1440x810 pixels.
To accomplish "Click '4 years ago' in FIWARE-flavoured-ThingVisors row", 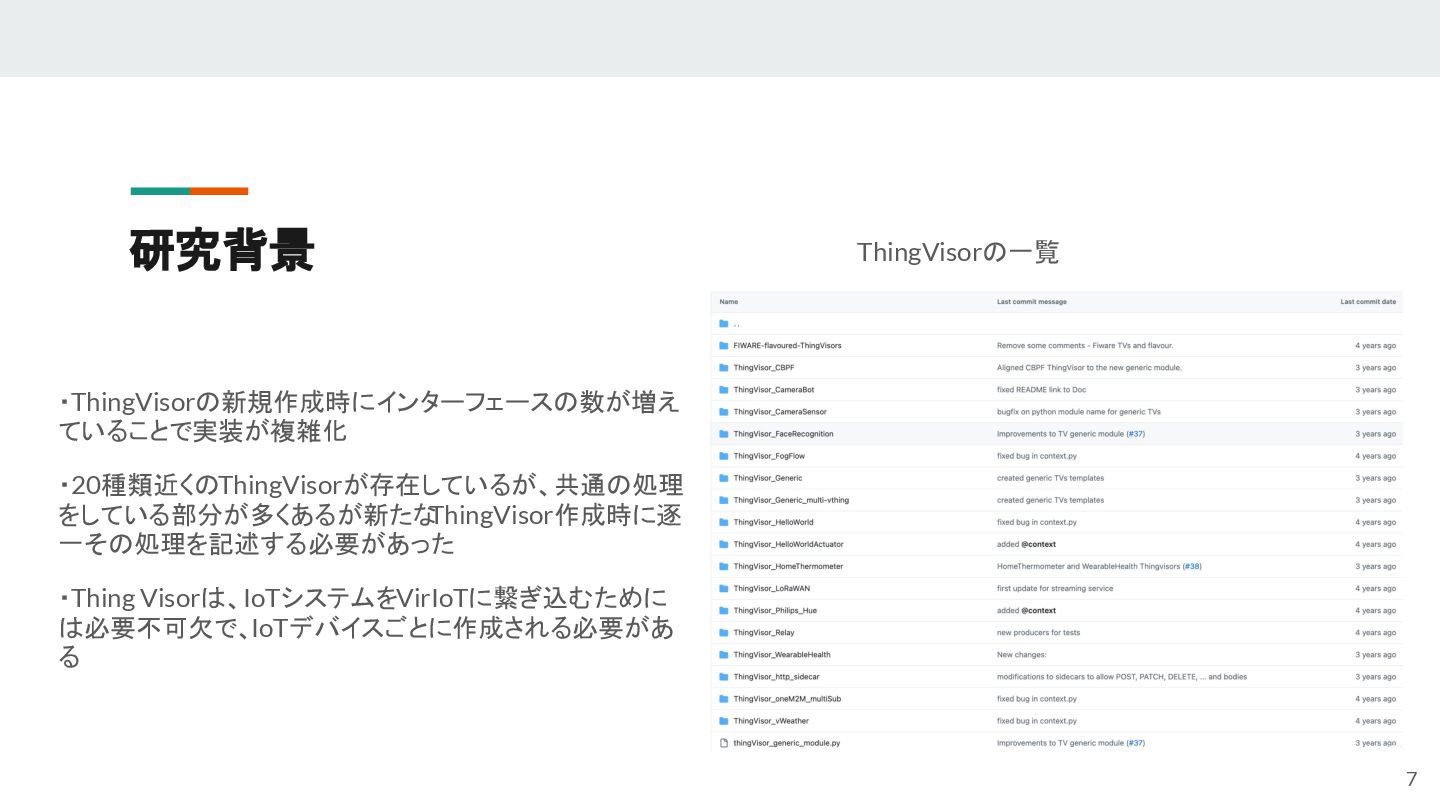I will (x=1375, y=345).
